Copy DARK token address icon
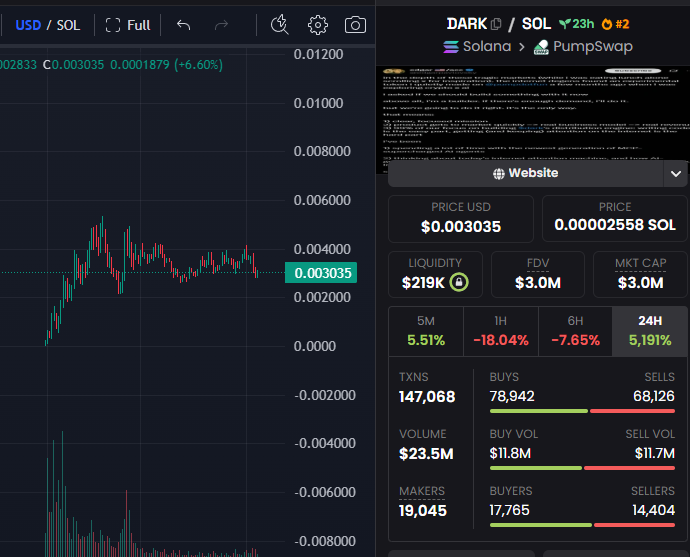Screen dimensions: 690x557 click(496, 24)
